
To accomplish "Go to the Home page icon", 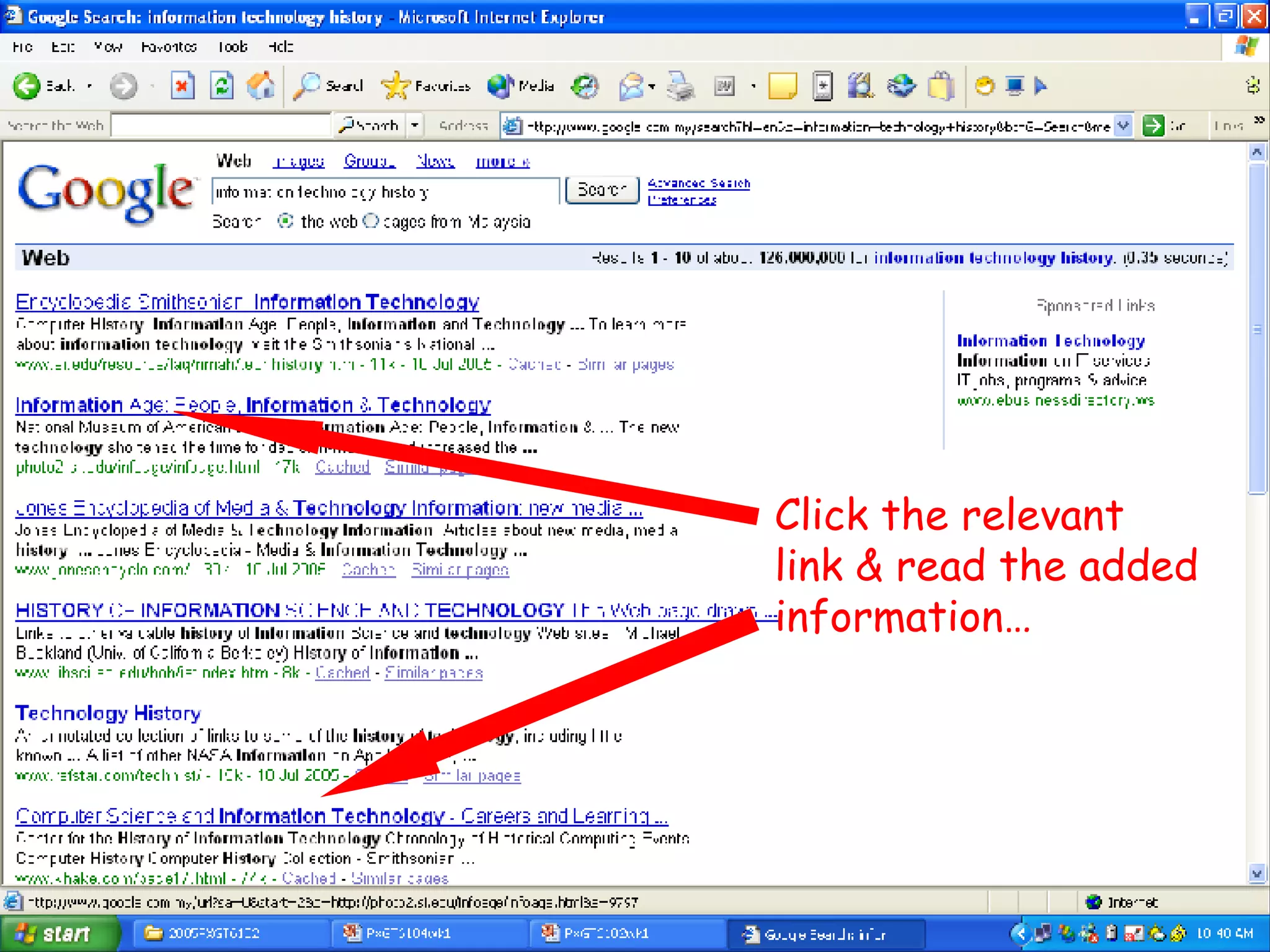I will (x=261, y=86).
